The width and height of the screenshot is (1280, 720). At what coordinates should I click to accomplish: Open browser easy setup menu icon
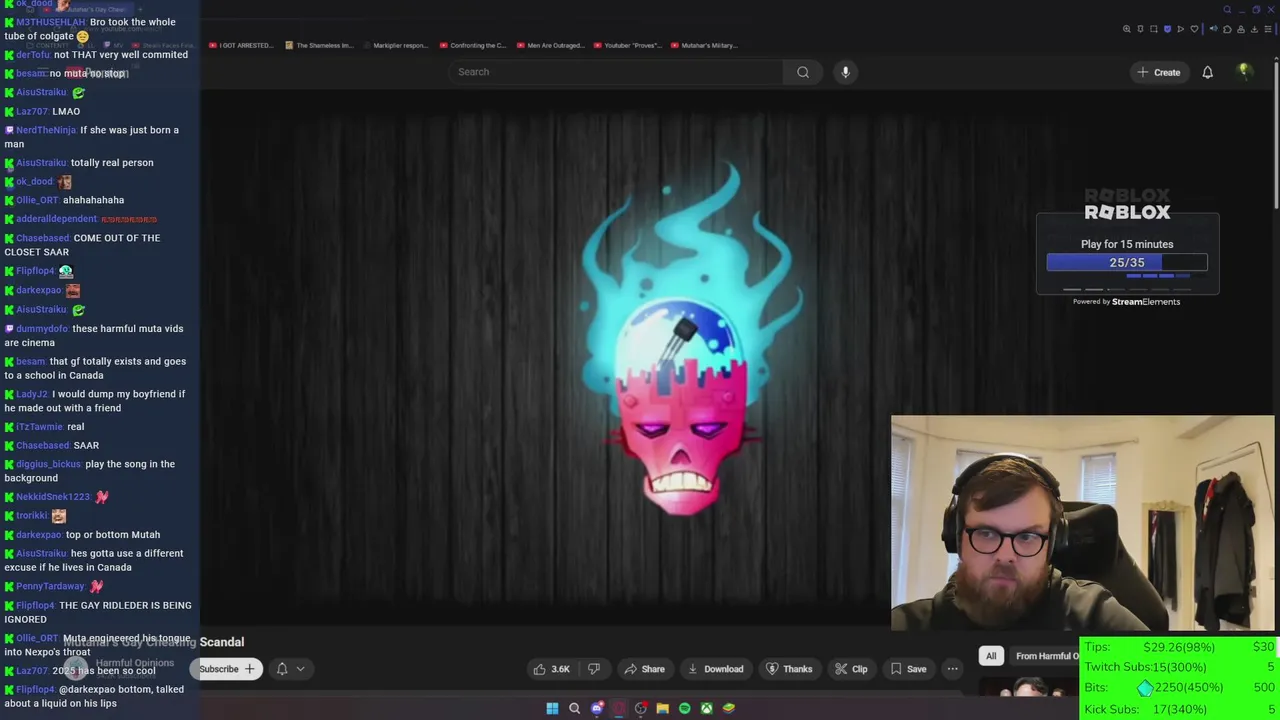click(1268, 29)
